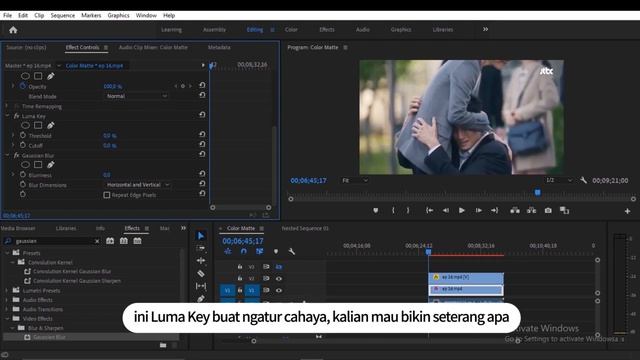Expand the Lumetri Presets folder

pos(7,290)
